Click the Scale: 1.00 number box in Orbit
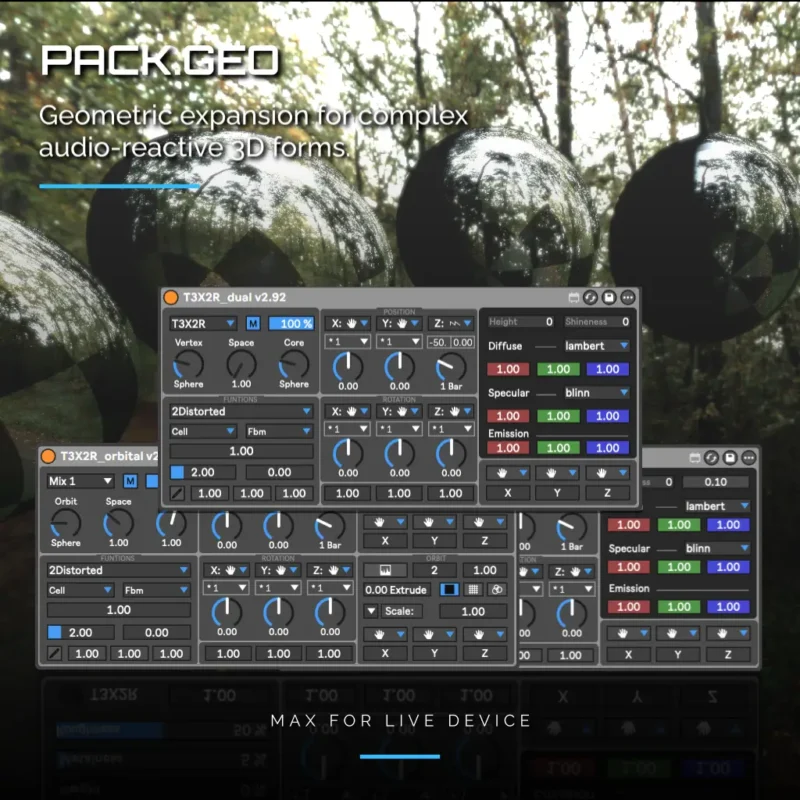The height and width of the screenshot is (800, 800). pyautogui.click(x=473, y=611)
